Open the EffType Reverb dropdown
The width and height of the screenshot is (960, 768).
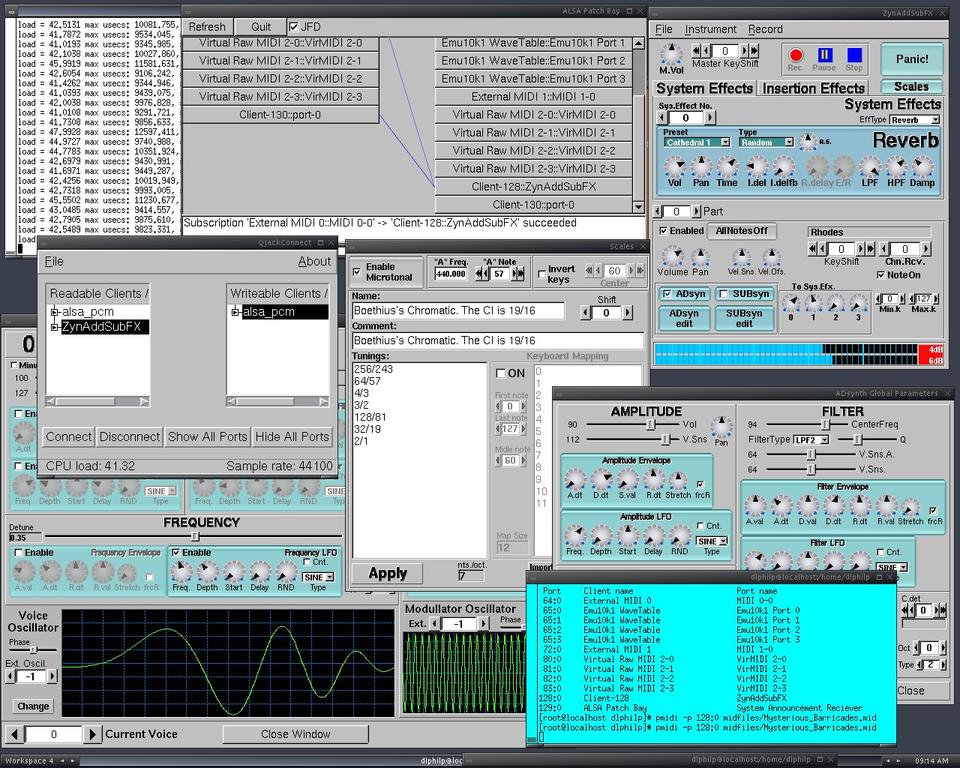[914, 119]
